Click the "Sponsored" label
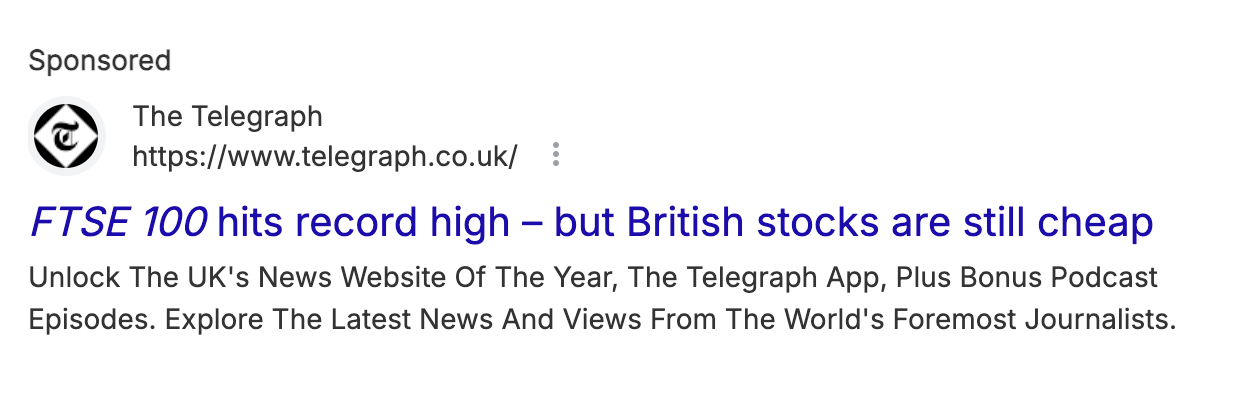This screenshot has width=1254, height=406. [x=100, y=61]
